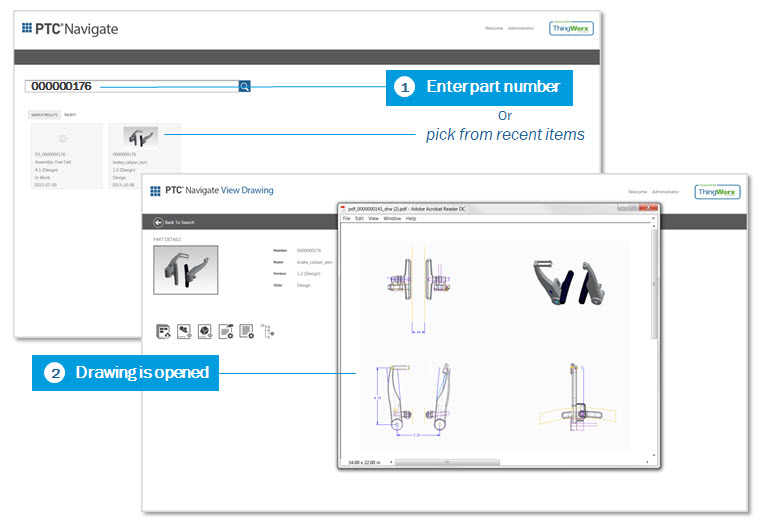Open the brake caliper part details thumbnail

click(x=185, y=270)
